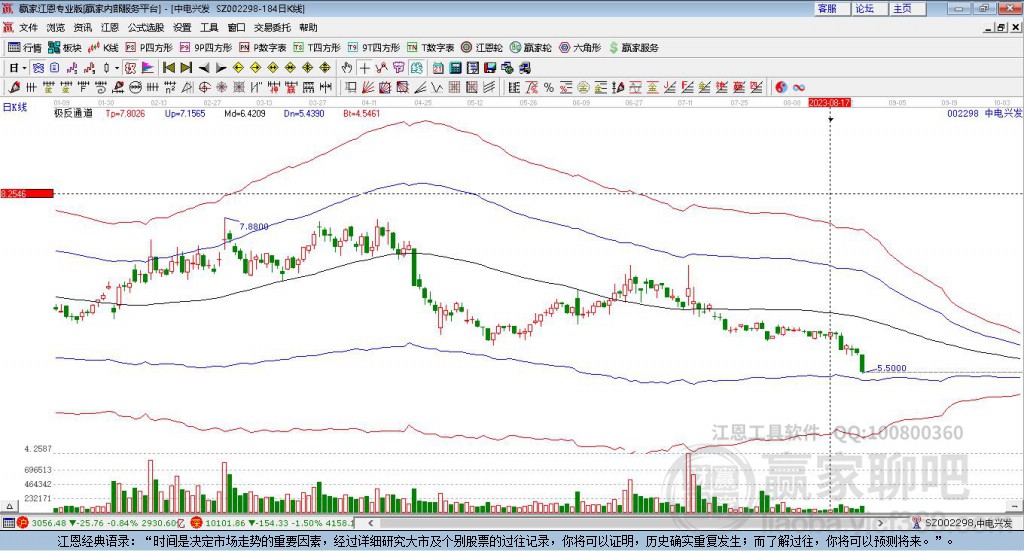The height and width of the screenshot is (551, 1024).
Task: Click the 日K线 chart label
Action: [x=15, y=107]
